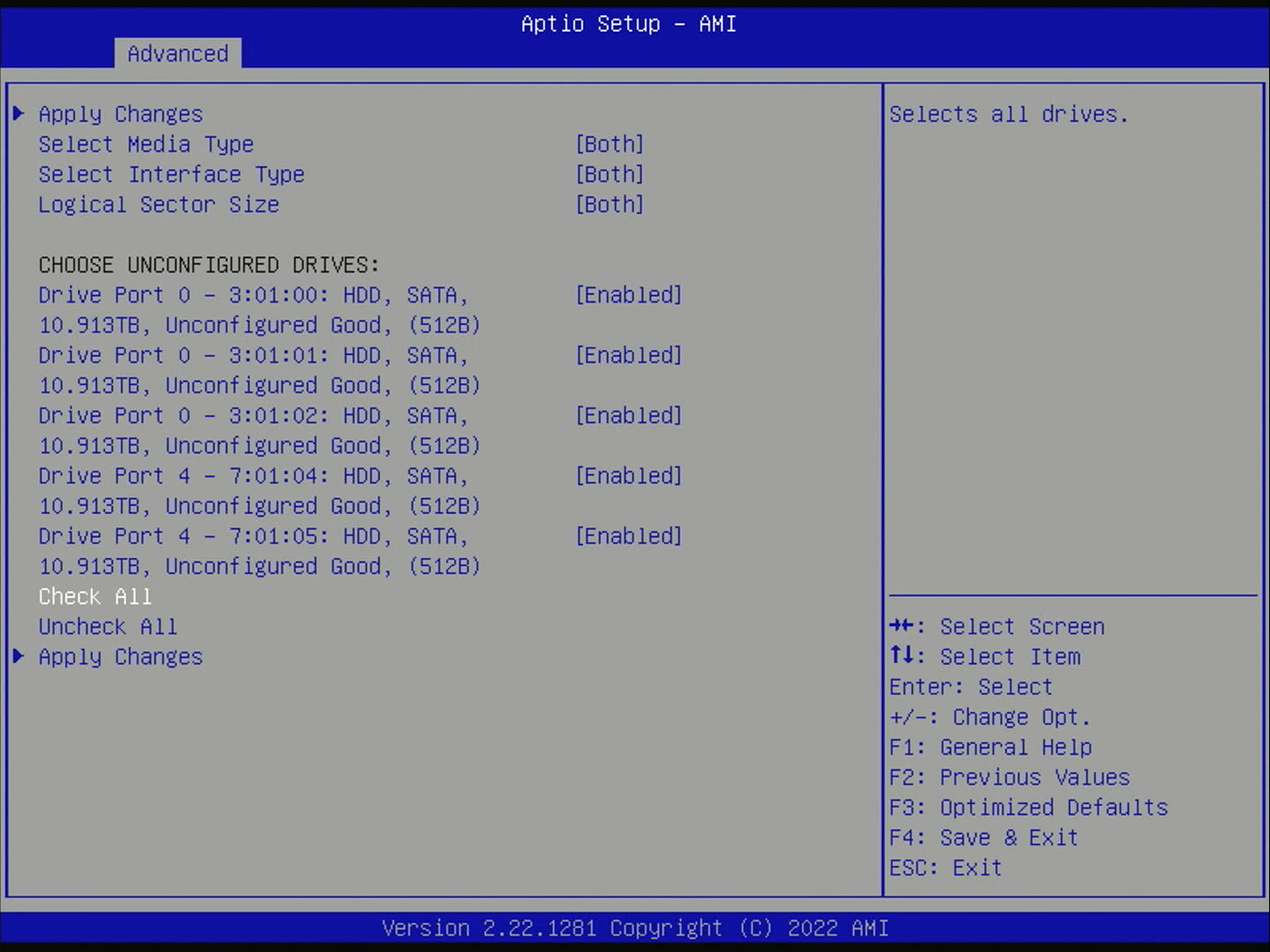Toggle [Enabled] for drive 7:01:05
Screen dimensions: 1270x952
point(629,536)
